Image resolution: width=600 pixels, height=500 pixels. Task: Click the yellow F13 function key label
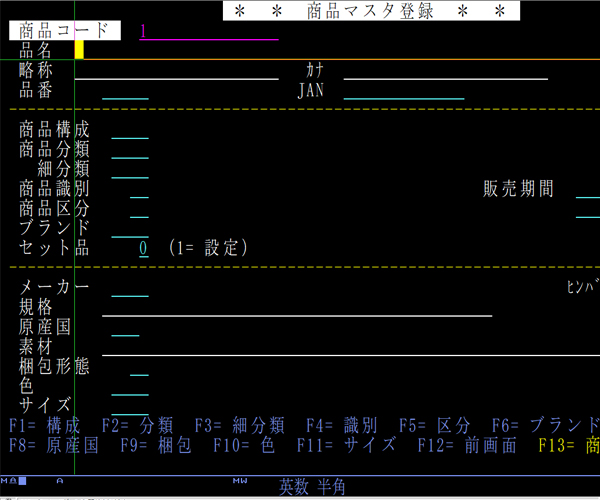(568, 444)
